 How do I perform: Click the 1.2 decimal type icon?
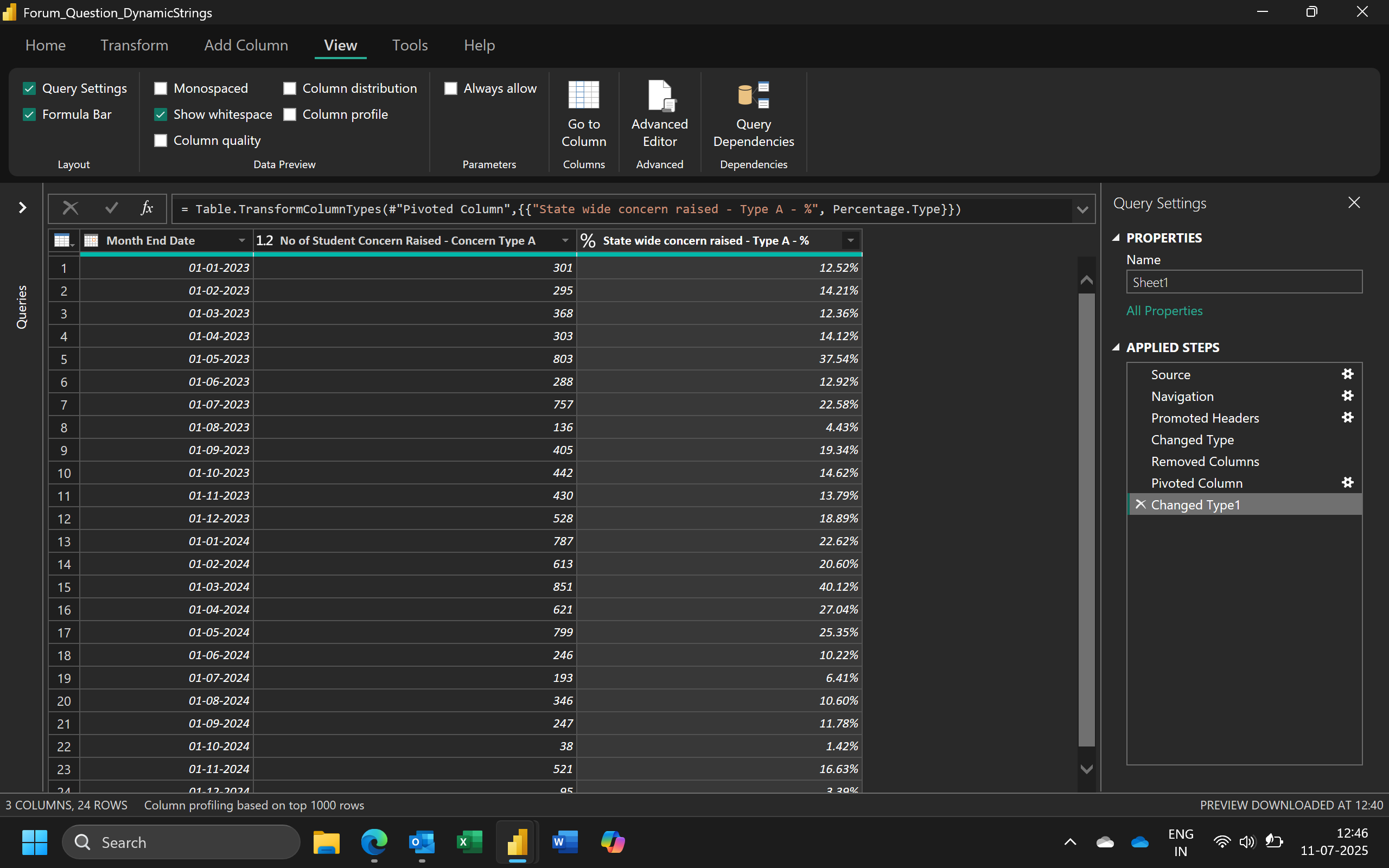click(x=265, y=240)
